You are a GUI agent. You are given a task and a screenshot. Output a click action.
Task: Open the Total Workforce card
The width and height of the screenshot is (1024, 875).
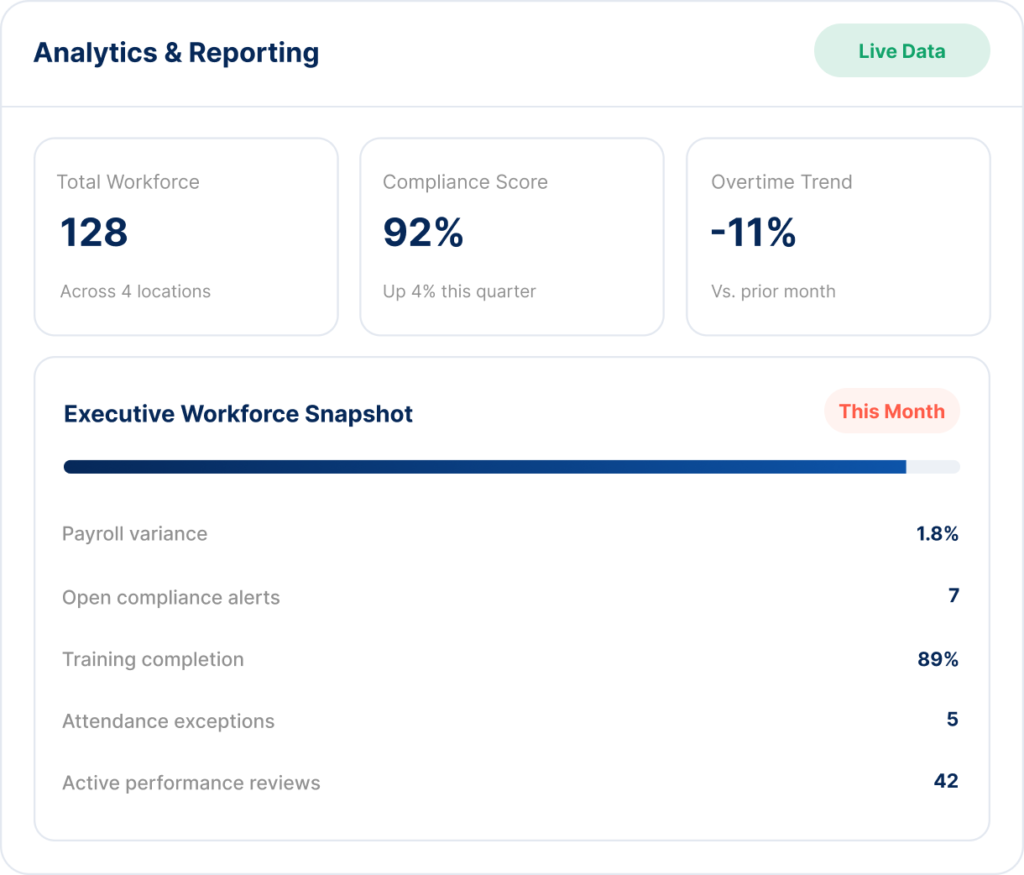point(186,236)
